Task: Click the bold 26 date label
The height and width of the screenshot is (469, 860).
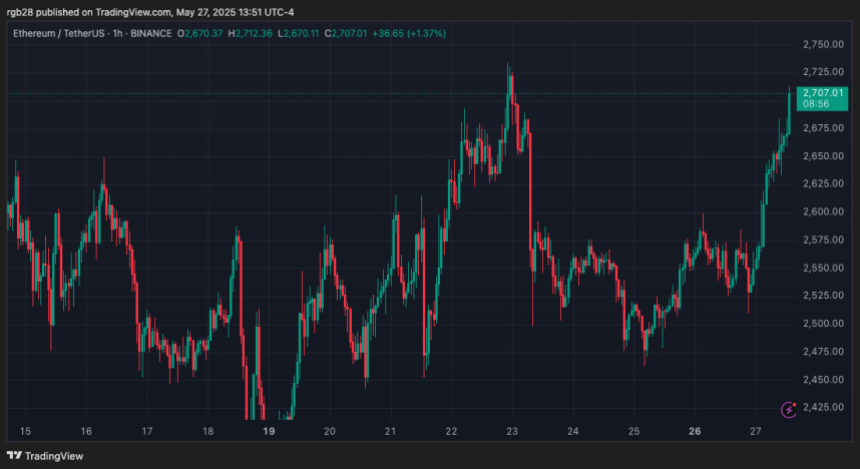Action: tap(695, 432)
